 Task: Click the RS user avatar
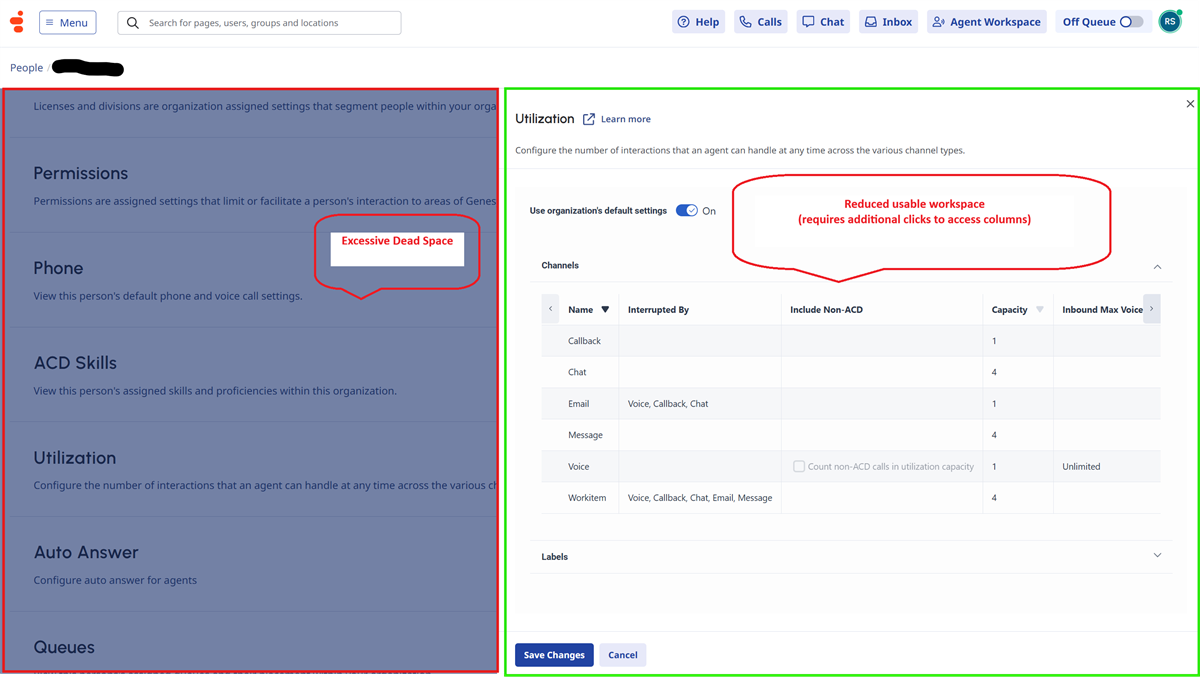1170,22
